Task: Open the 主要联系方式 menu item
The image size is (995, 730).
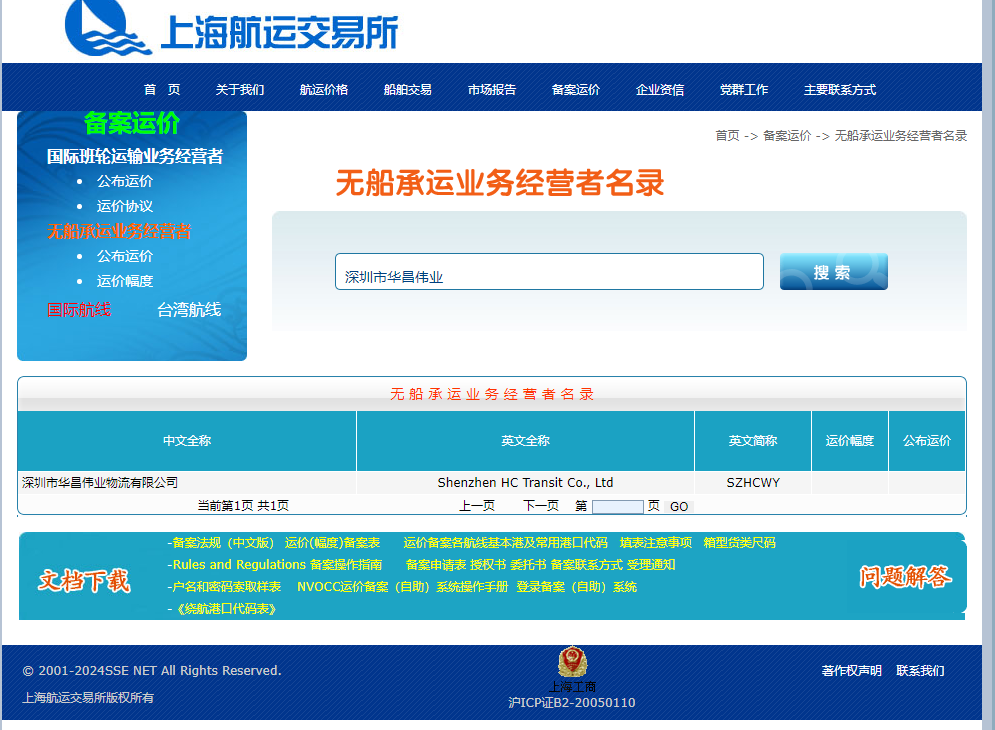Action: [840, 90]
